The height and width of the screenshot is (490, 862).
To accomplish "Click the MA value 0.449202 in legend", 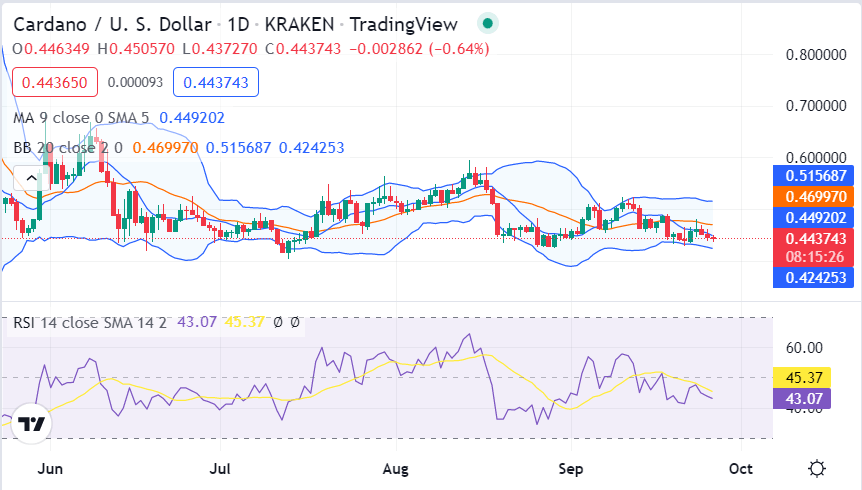I will click(192, 118).
